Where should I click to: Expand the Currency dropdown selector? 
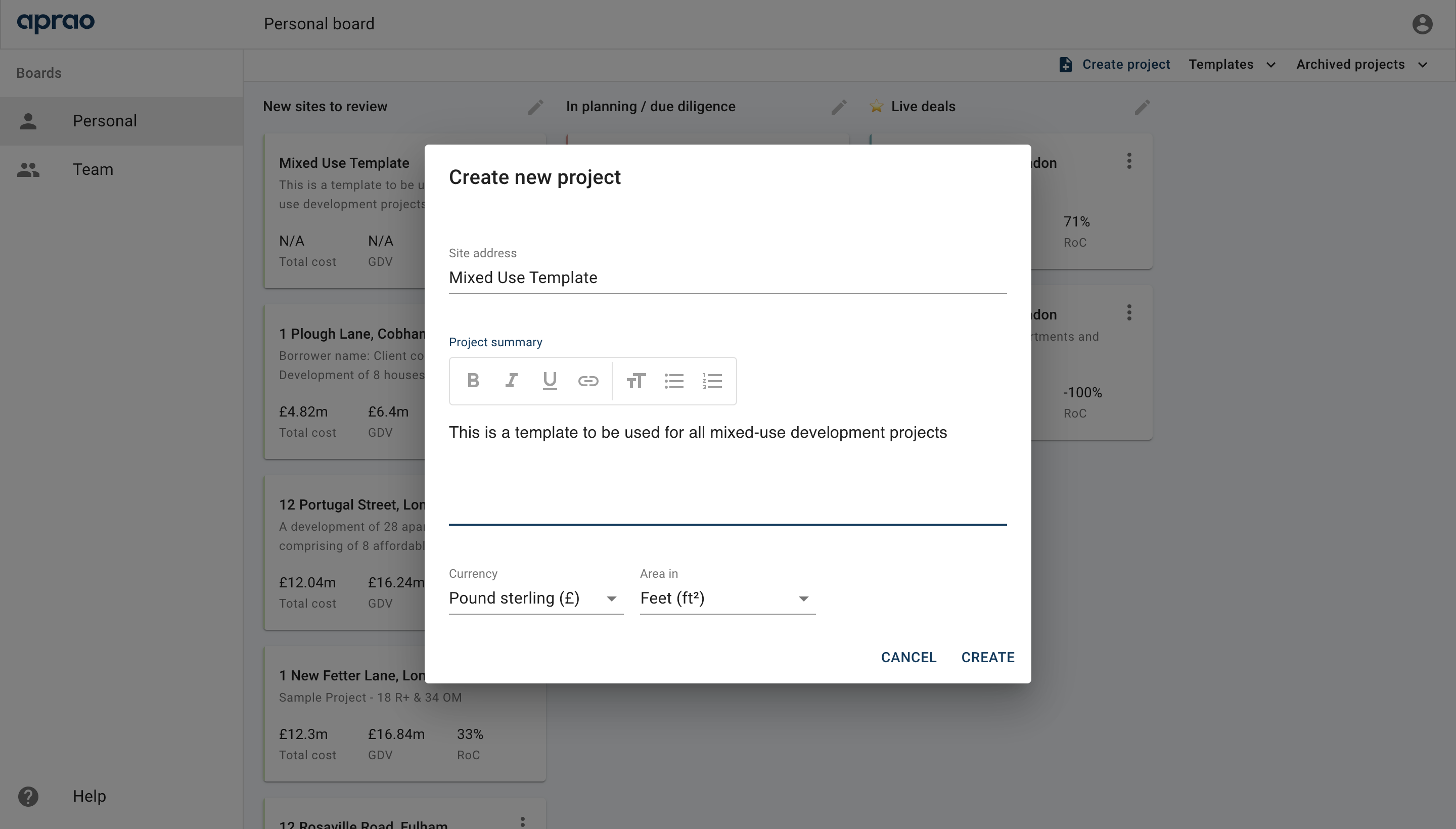click(612, 598)
